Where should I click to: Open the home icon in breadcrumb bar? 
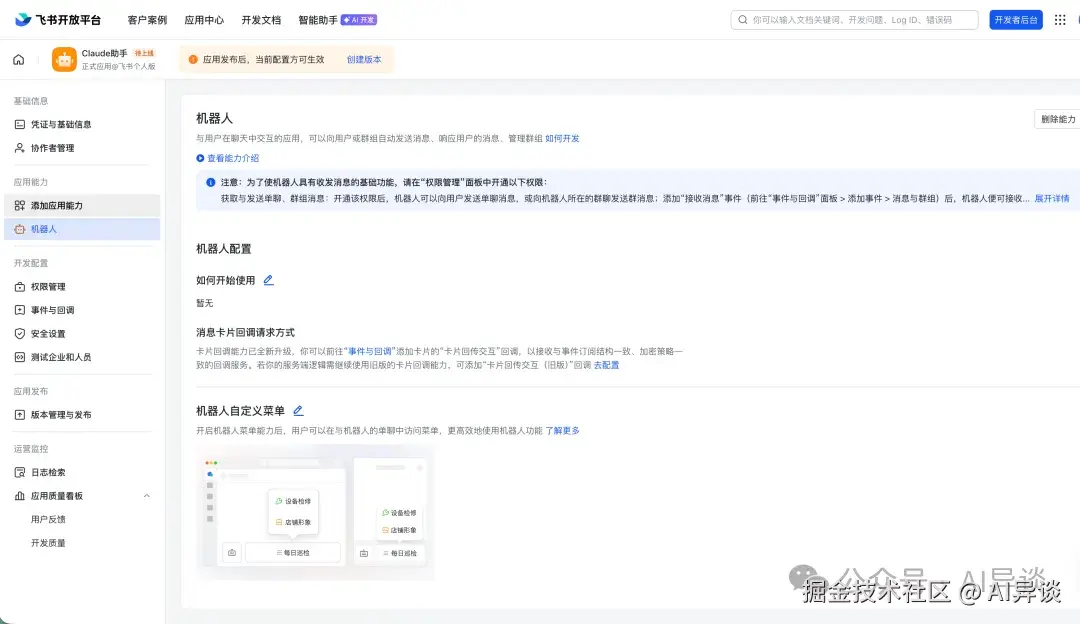(19, 59)
